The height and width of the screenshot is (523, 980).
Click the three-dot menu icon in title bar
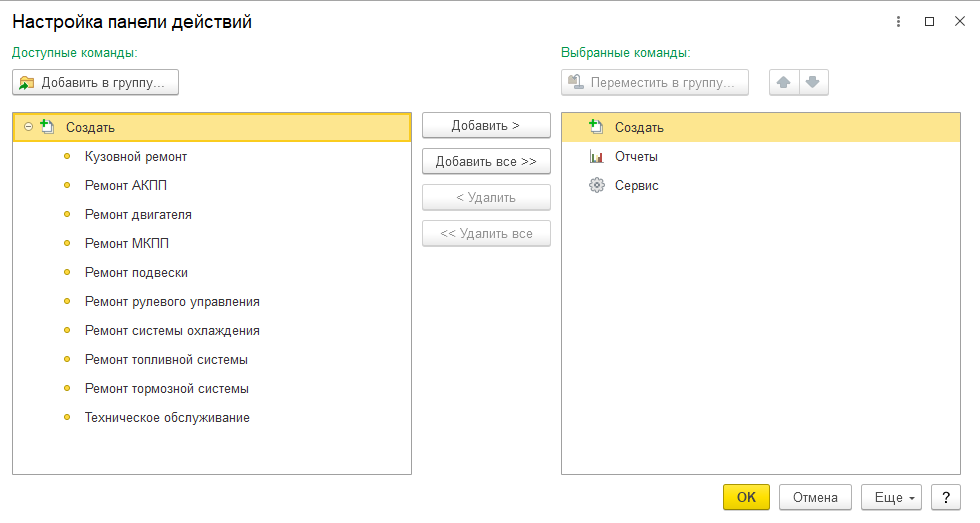coord(898,22)
